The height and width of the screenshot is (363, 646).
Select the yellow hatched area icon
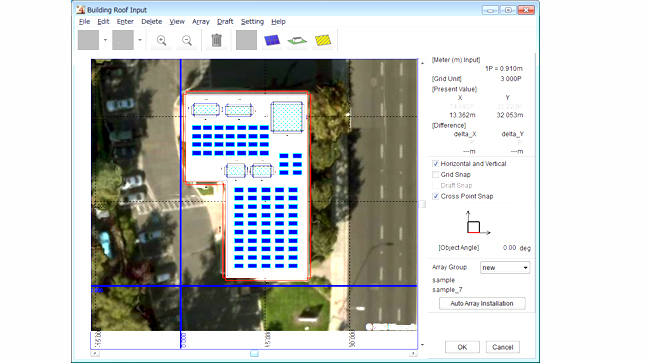(323, 40)
